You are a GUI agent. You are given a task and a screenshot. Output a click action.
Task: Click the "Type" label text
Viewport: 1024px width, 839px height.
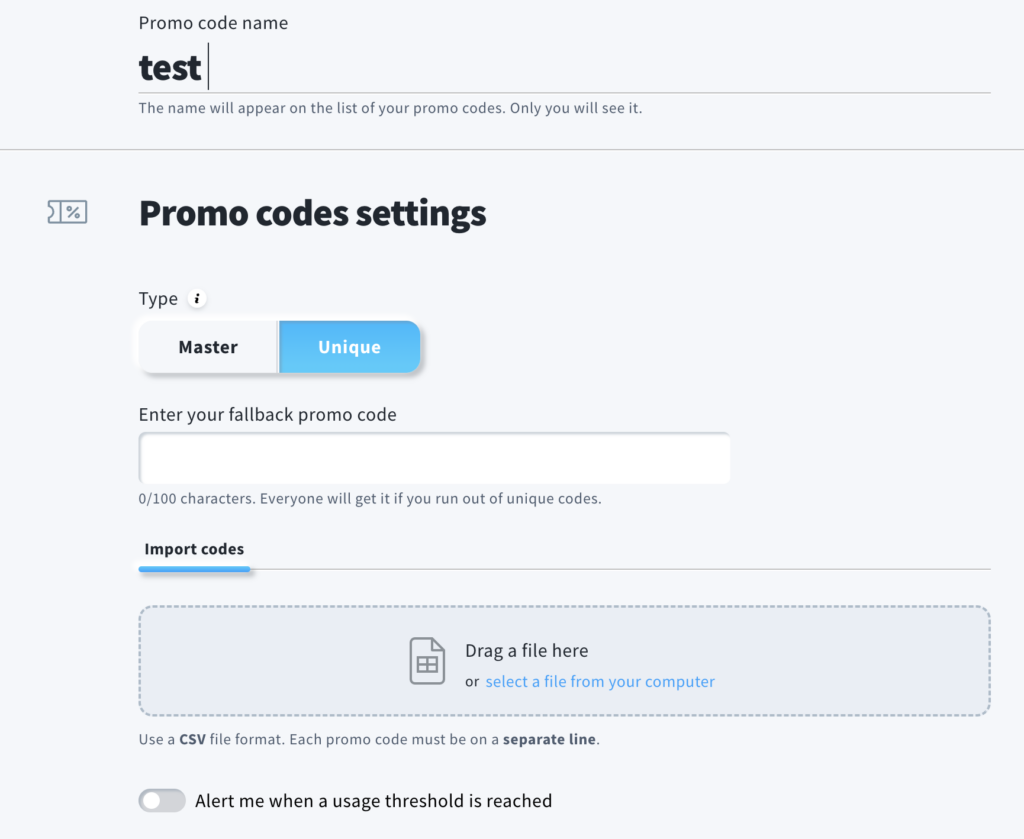158,299
